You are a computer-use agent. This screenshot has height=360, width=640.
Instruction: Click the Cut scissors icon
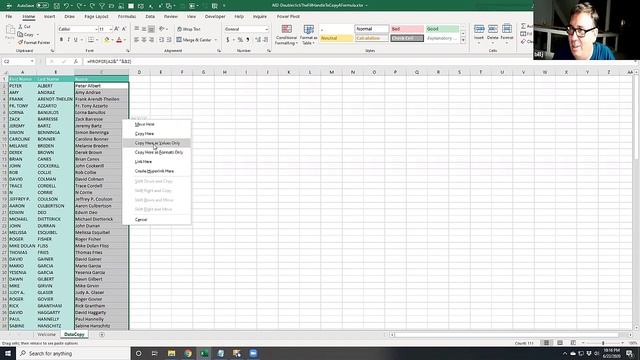tap(21, 26)
